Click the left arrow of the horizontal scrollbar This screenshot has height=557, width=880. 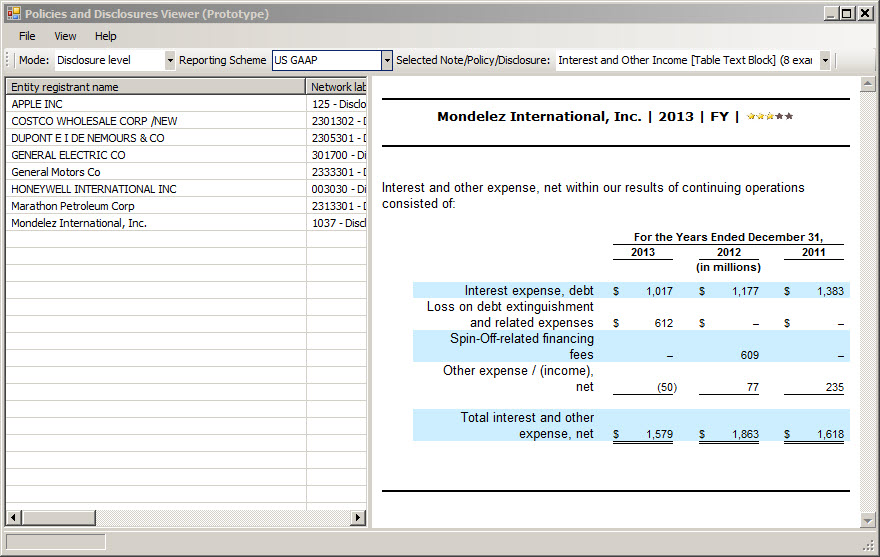pyautogui.click(x=13, y=517)
